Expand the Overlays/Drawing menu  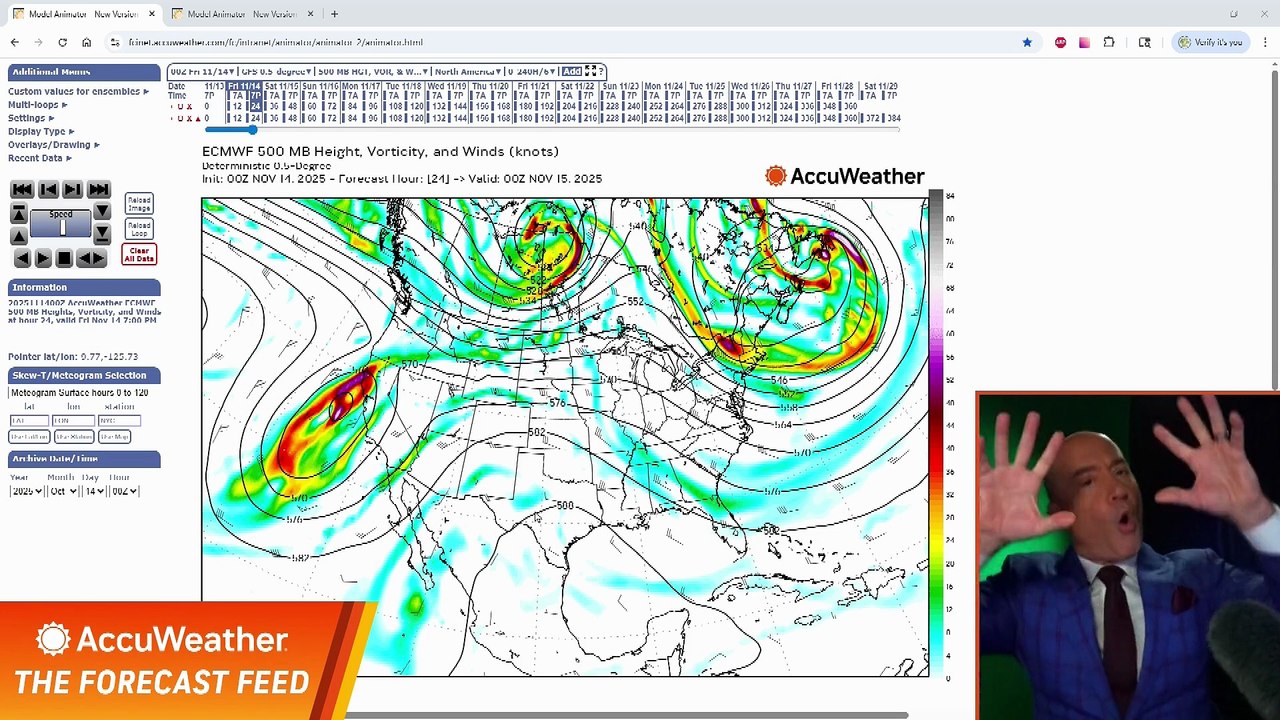point(53,145)
